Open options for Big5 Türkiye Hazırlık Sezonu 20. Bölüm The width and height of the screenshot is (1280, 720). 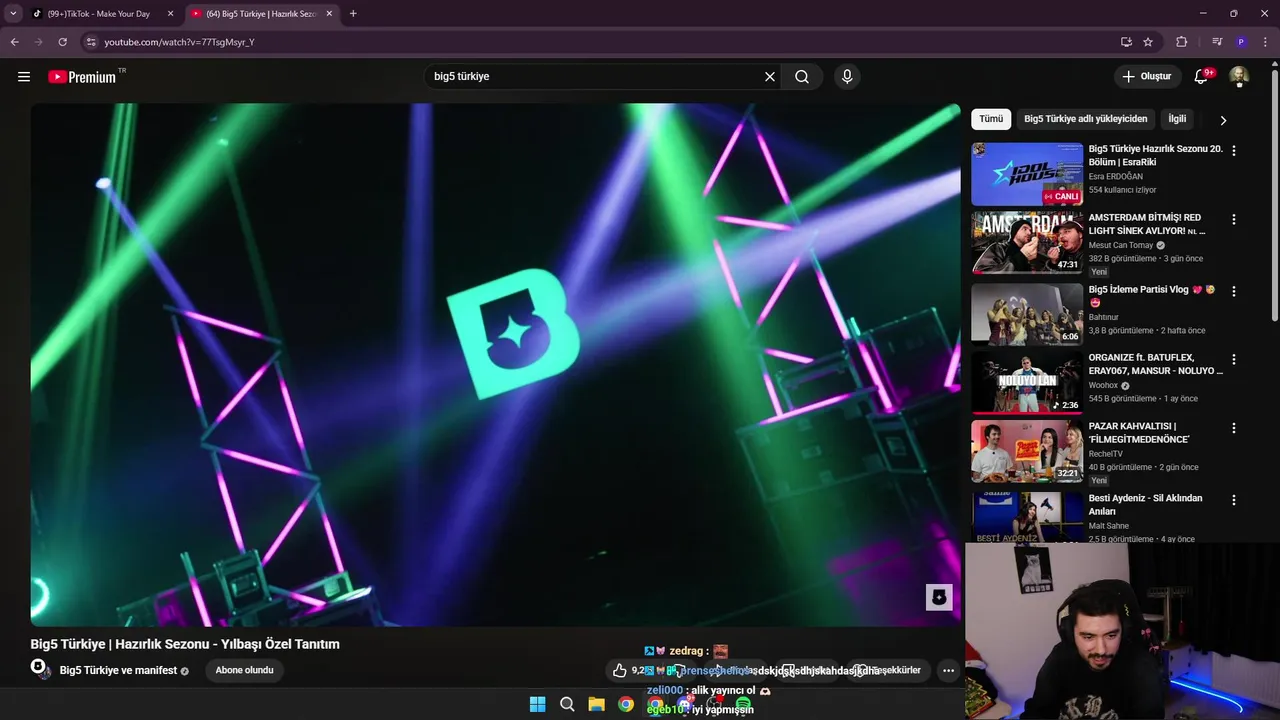click(x=1234, y=151)
